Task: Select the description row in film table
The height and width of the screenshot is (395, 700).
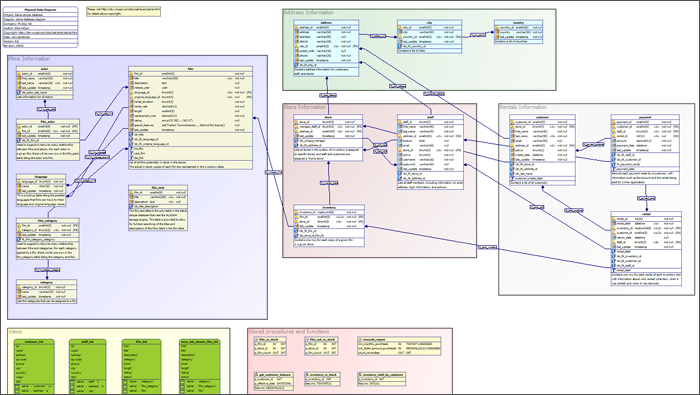Action: point(191,83)
